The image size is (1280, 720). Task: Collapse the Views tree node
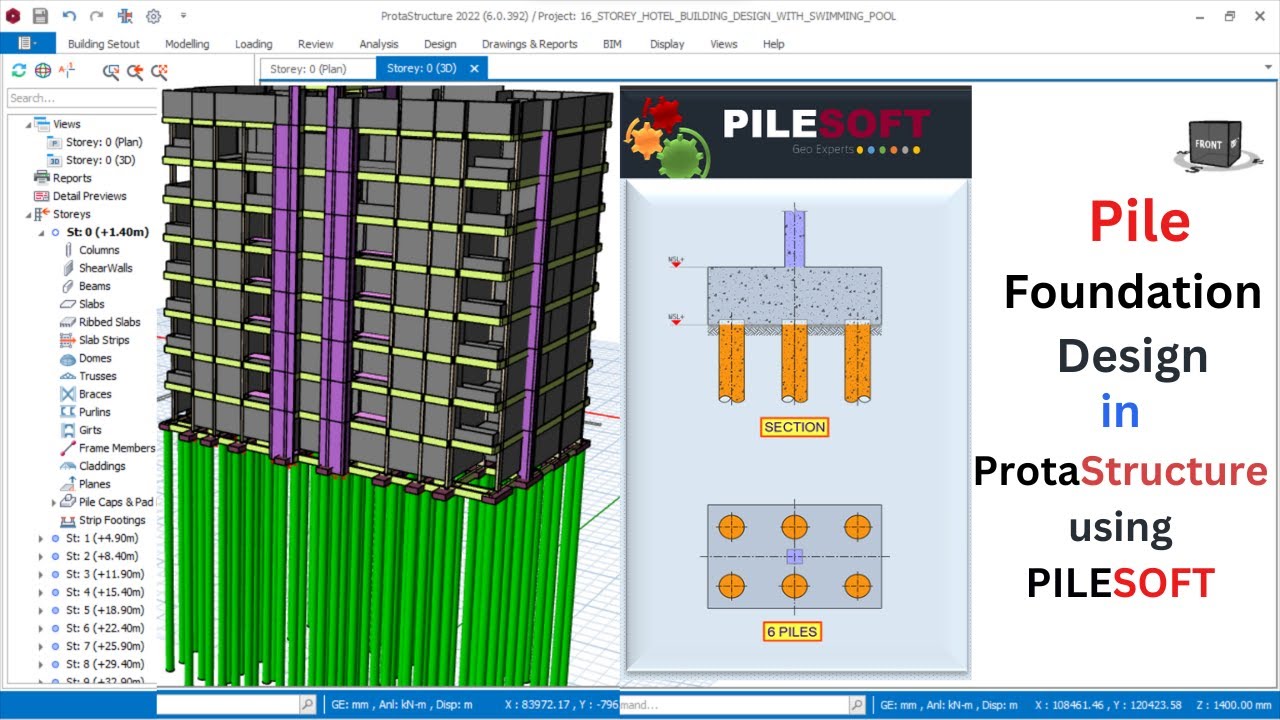28,124
